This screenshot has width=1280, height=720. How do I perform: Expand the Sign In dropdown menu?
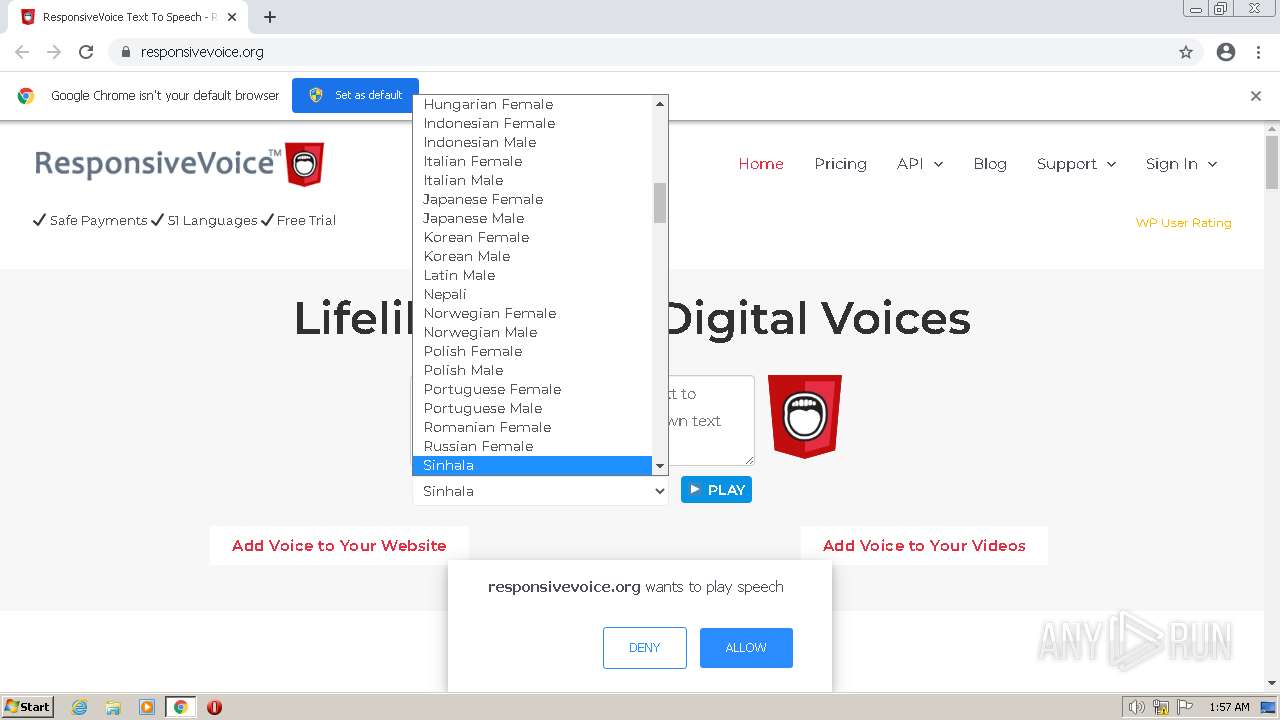click(1181, 164)
